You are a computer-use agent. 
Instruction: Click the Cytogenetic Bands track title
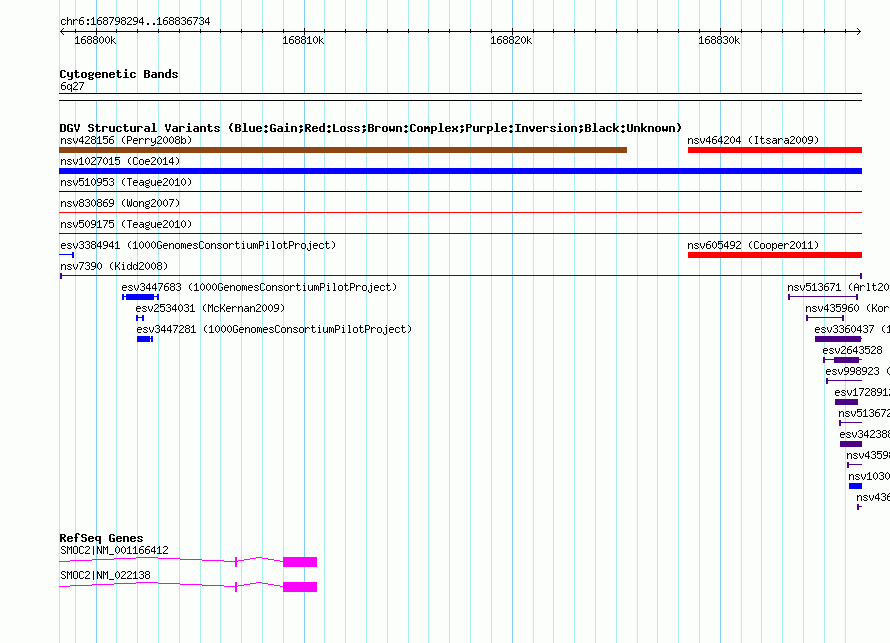[x=119, y=74]
